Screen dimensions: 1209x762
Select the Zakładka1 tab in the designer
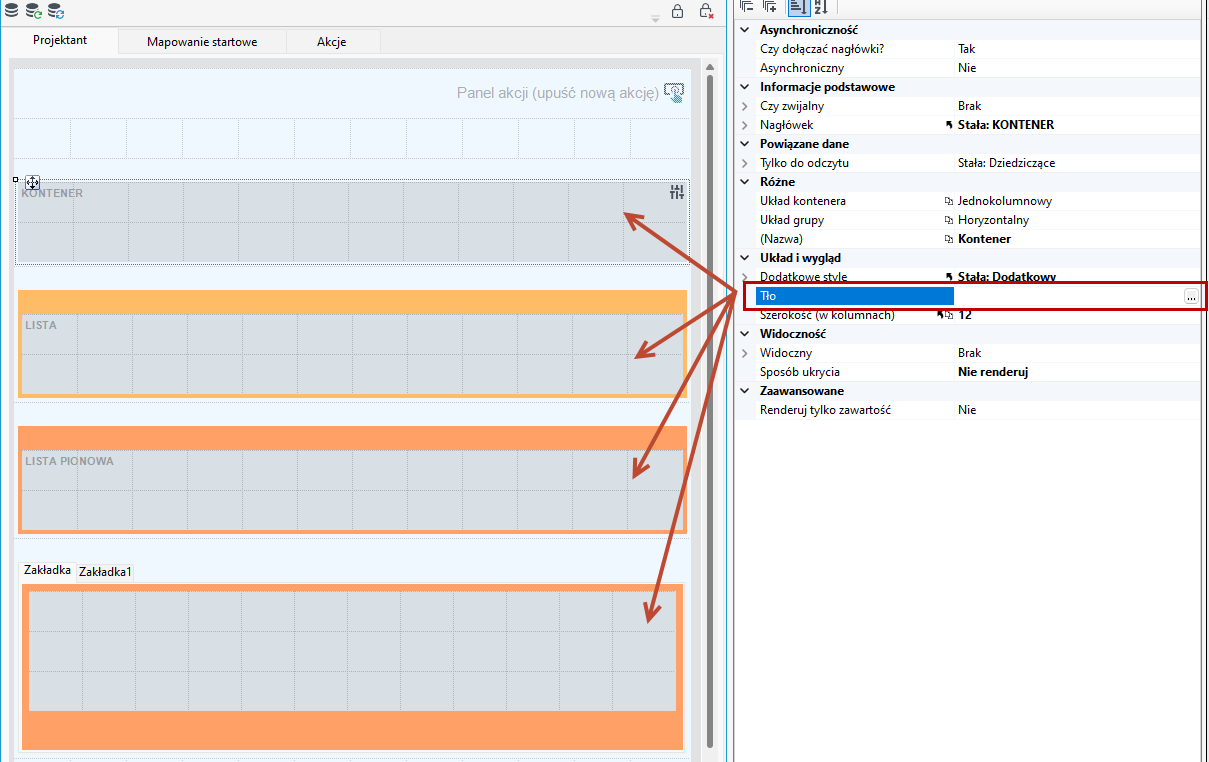(x=105, y=572)
